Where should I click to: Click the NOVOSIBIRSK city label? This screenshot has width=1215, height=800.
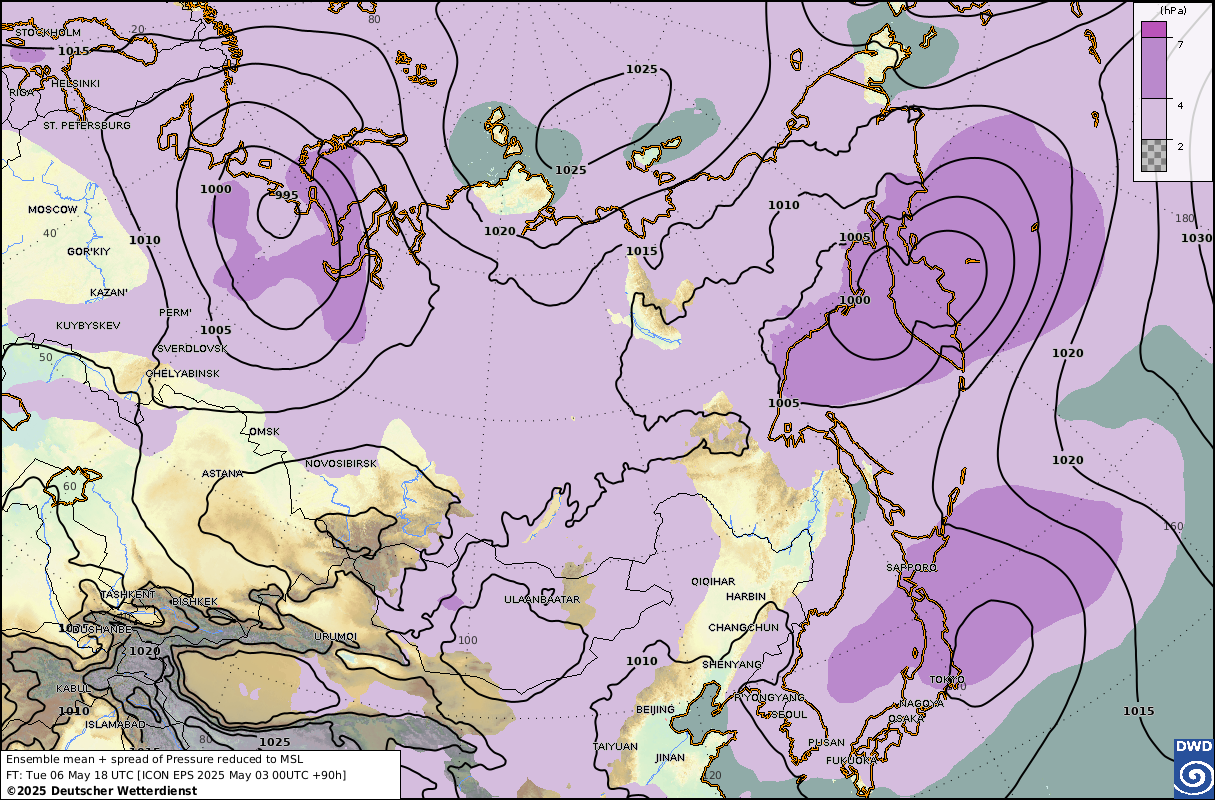click(x=341, y=464)
